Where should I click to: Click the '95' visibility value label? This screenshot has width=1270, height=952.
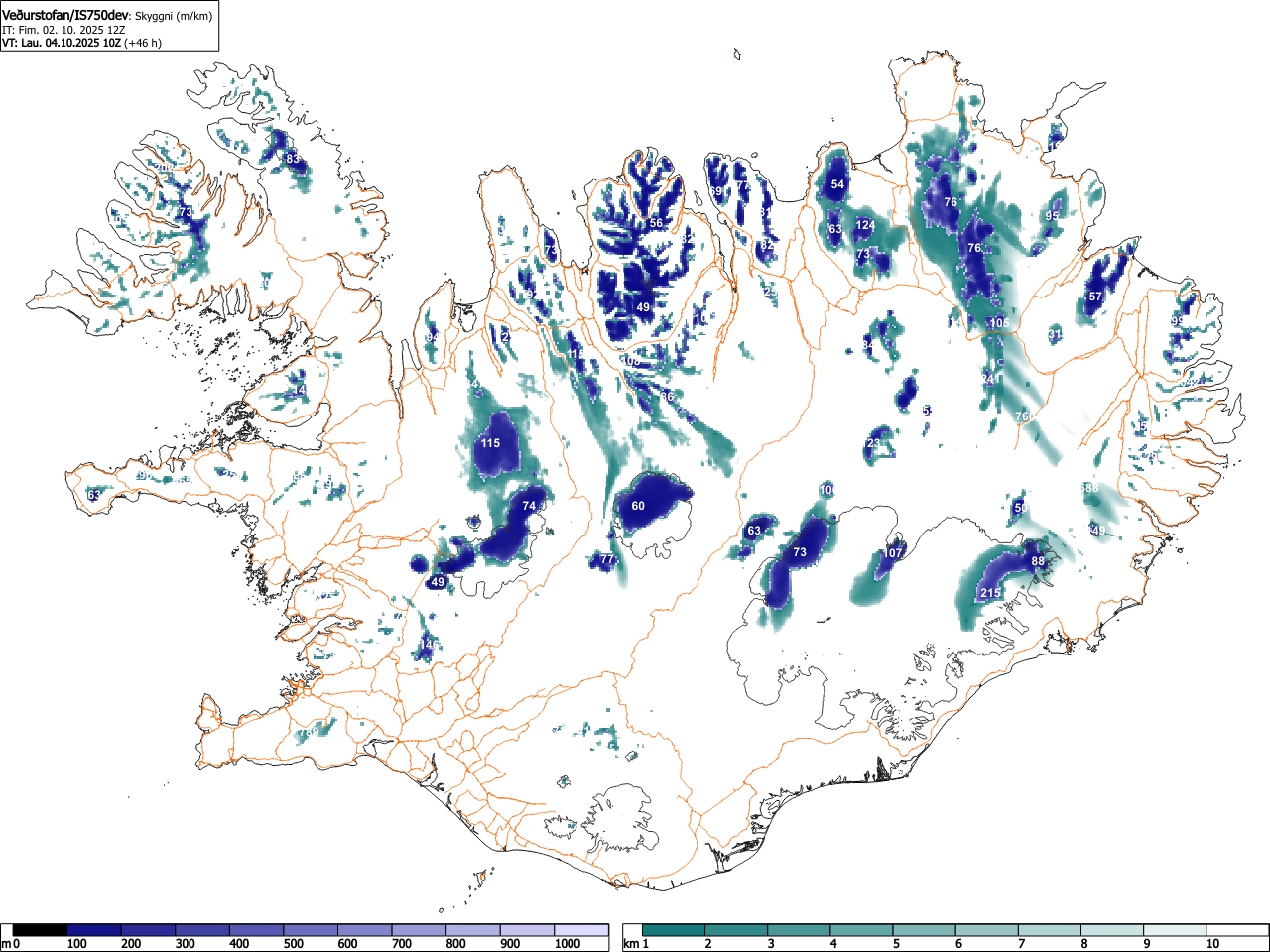(x=1052, y=216)
